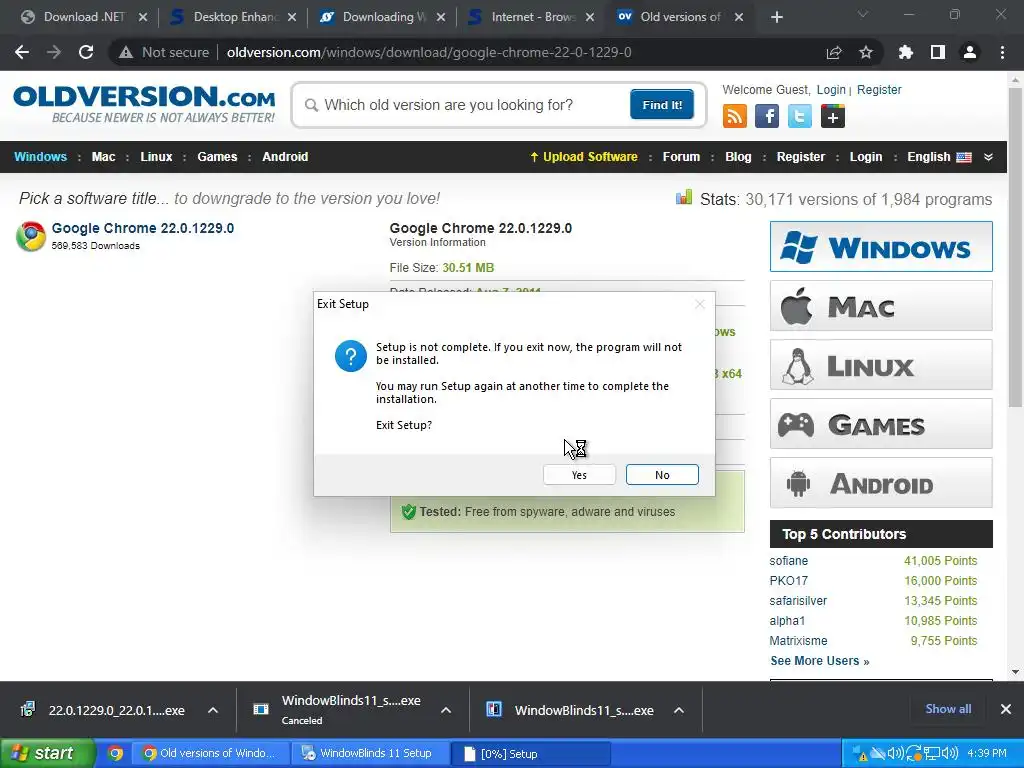
Task: Click the OldVersion.com logo
Action: click(x=144, y=104)
